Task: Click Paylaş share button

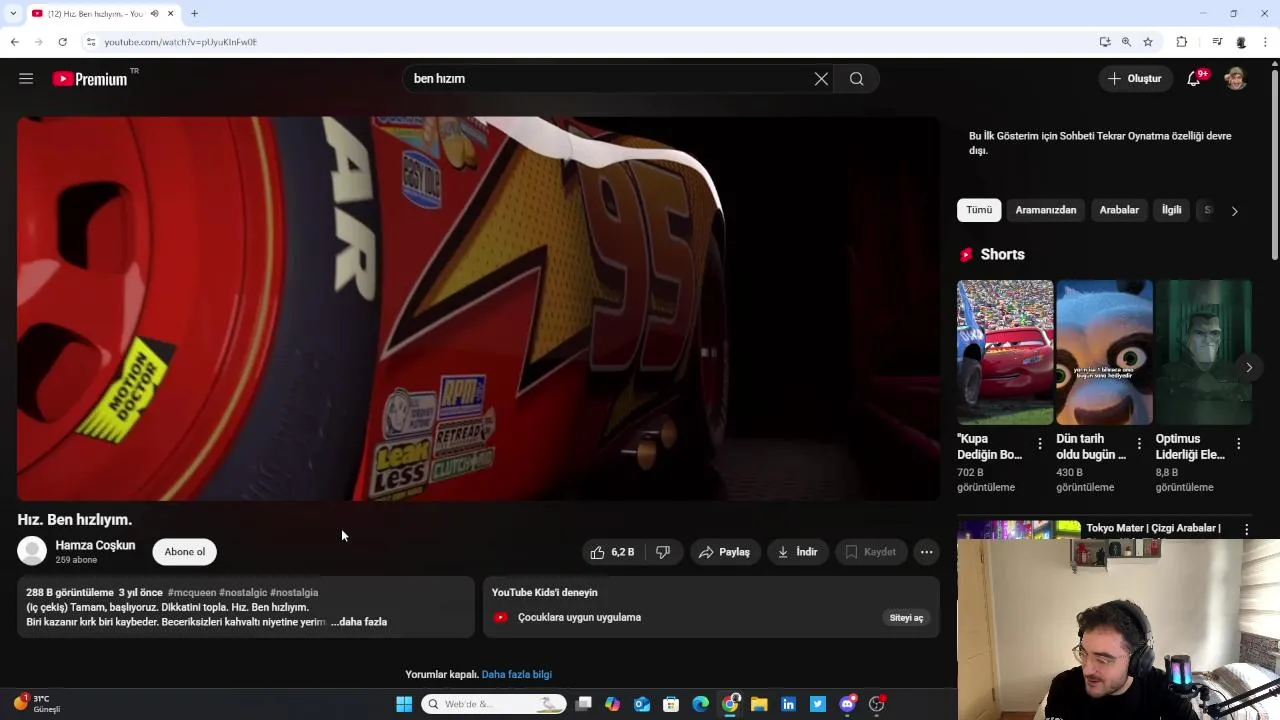Action: 725,552
